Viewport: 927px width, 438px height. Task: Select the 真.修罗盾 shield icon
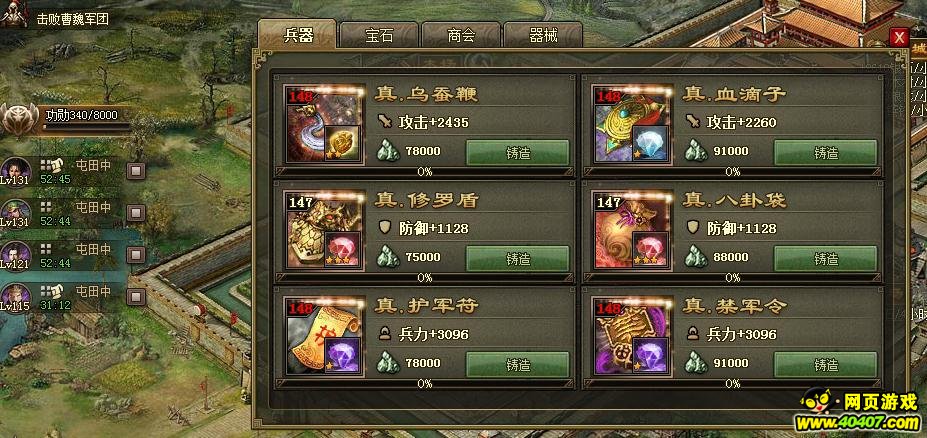pyautogui.click(x=324, y=231)
